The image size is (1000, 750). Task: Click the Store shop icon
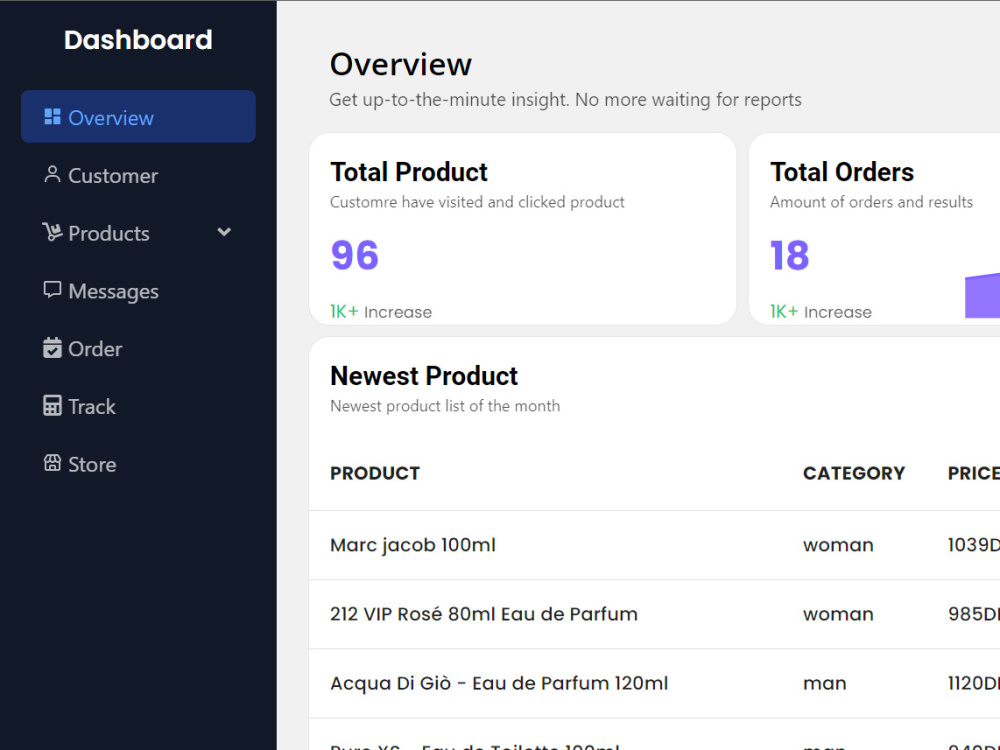[52, 463]
